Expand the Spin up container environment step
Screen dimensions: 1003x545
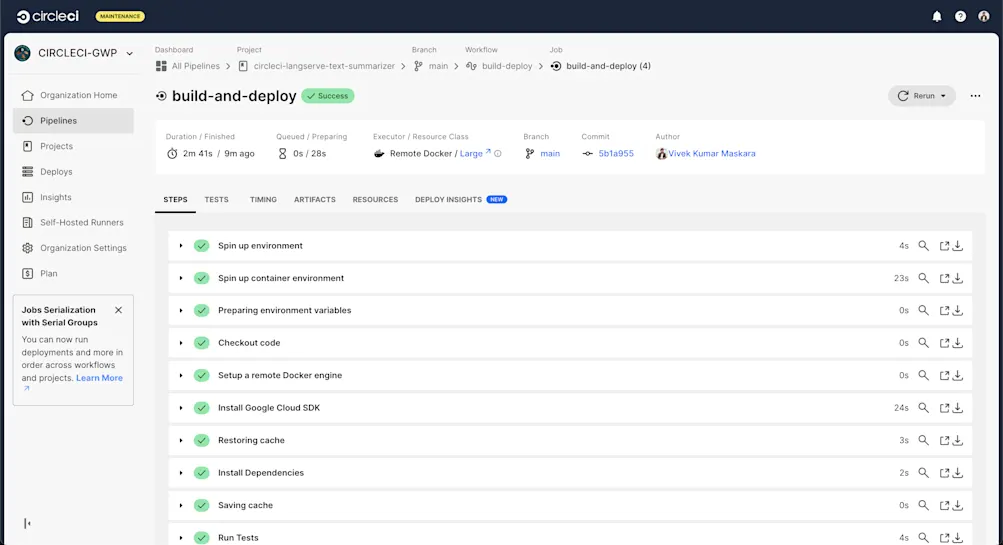click(181, 278)
